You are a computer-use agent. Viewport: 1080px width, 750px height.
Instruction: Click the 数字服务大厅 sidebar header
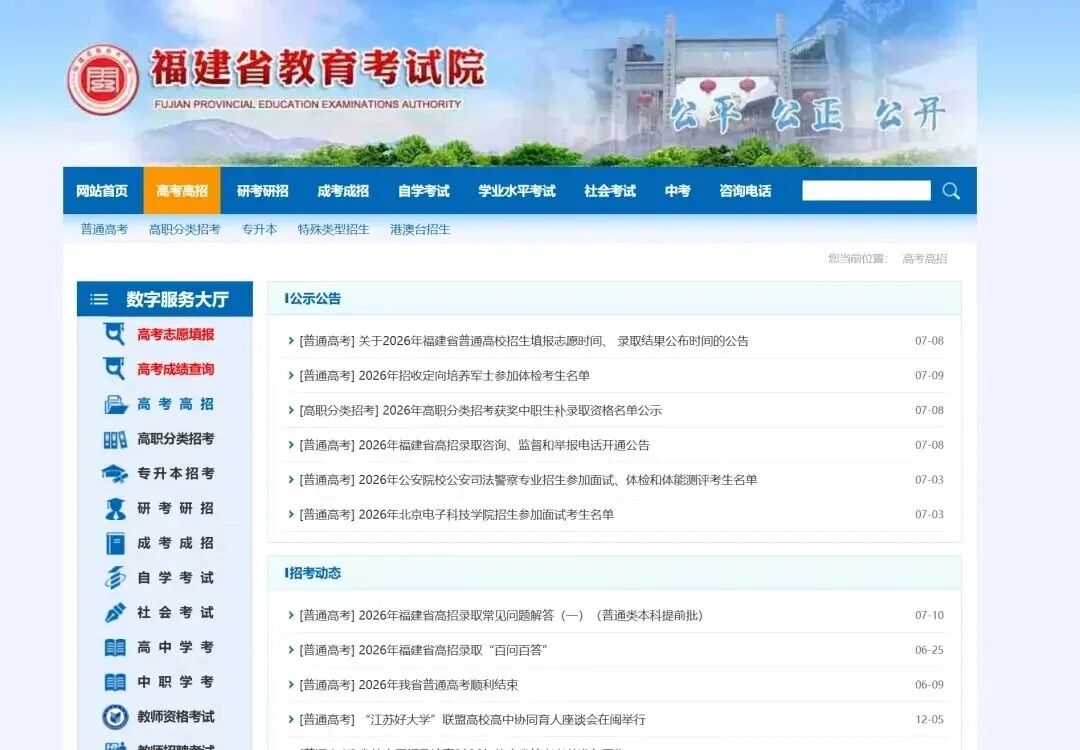[165, 299]
